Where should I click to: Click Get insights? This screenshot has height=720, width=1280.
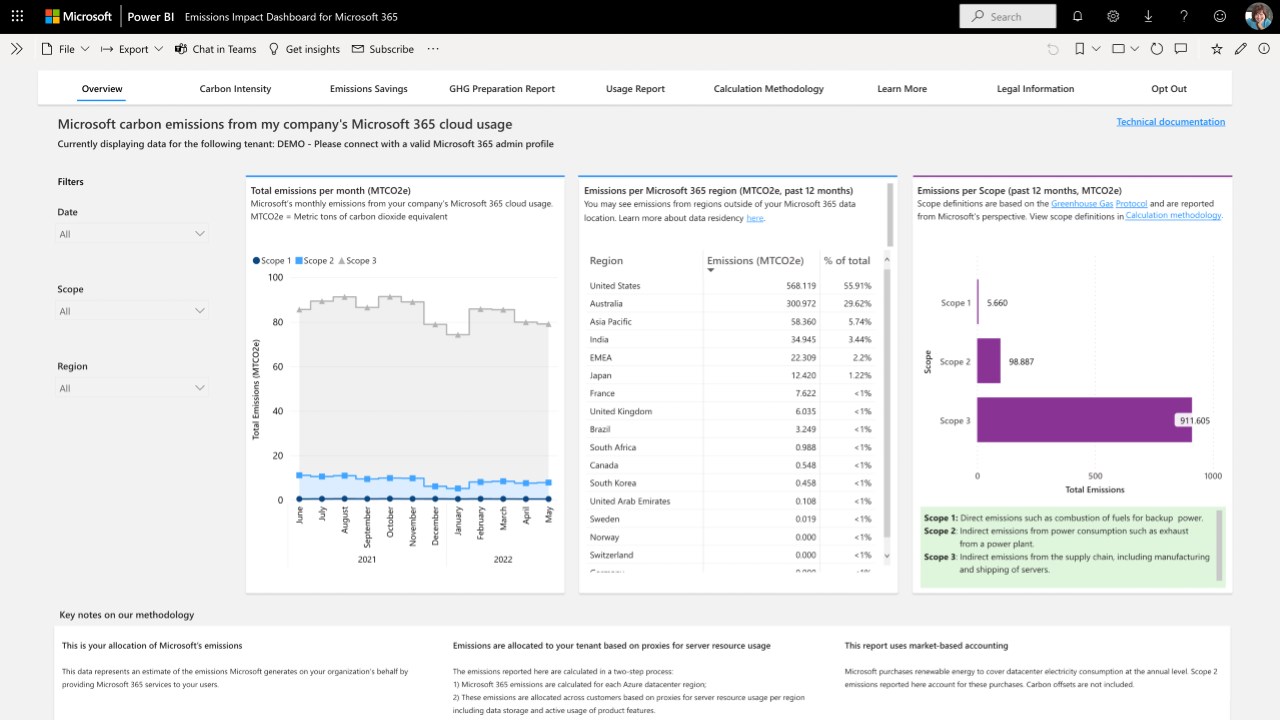304,49
